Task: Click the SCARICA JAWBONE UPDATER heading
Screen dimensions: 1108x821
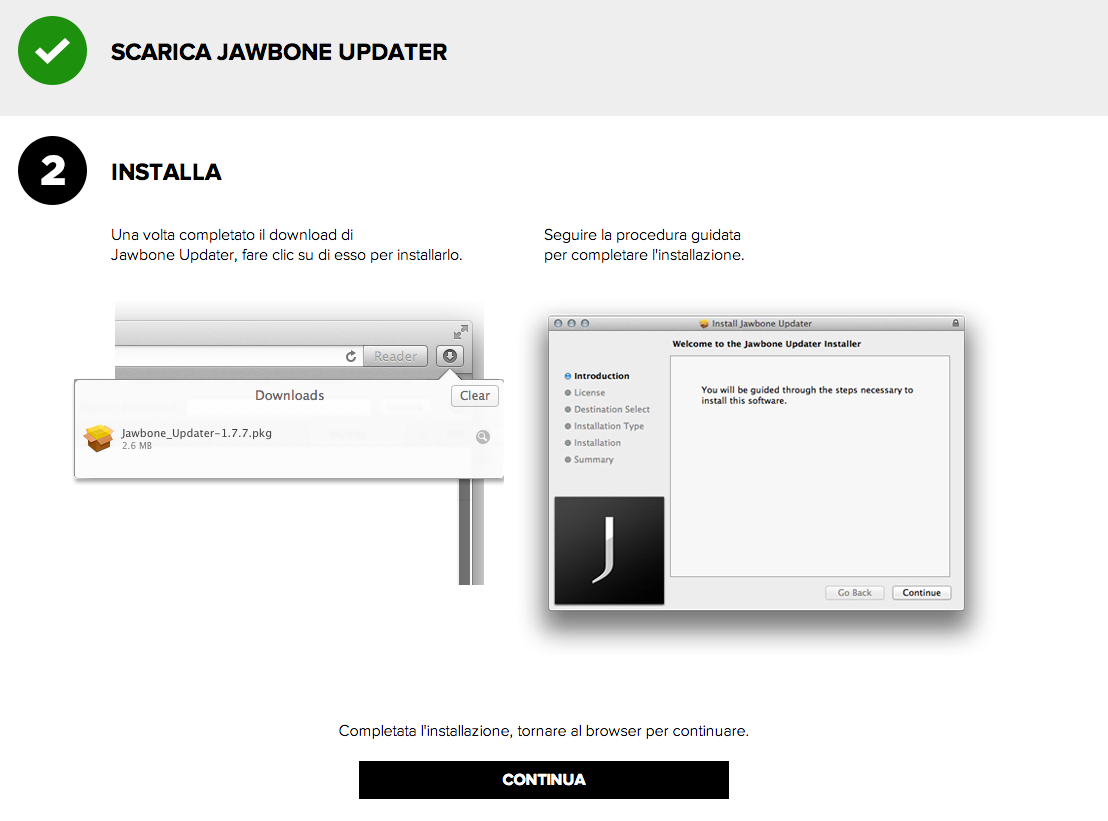Action: point(279,52)
